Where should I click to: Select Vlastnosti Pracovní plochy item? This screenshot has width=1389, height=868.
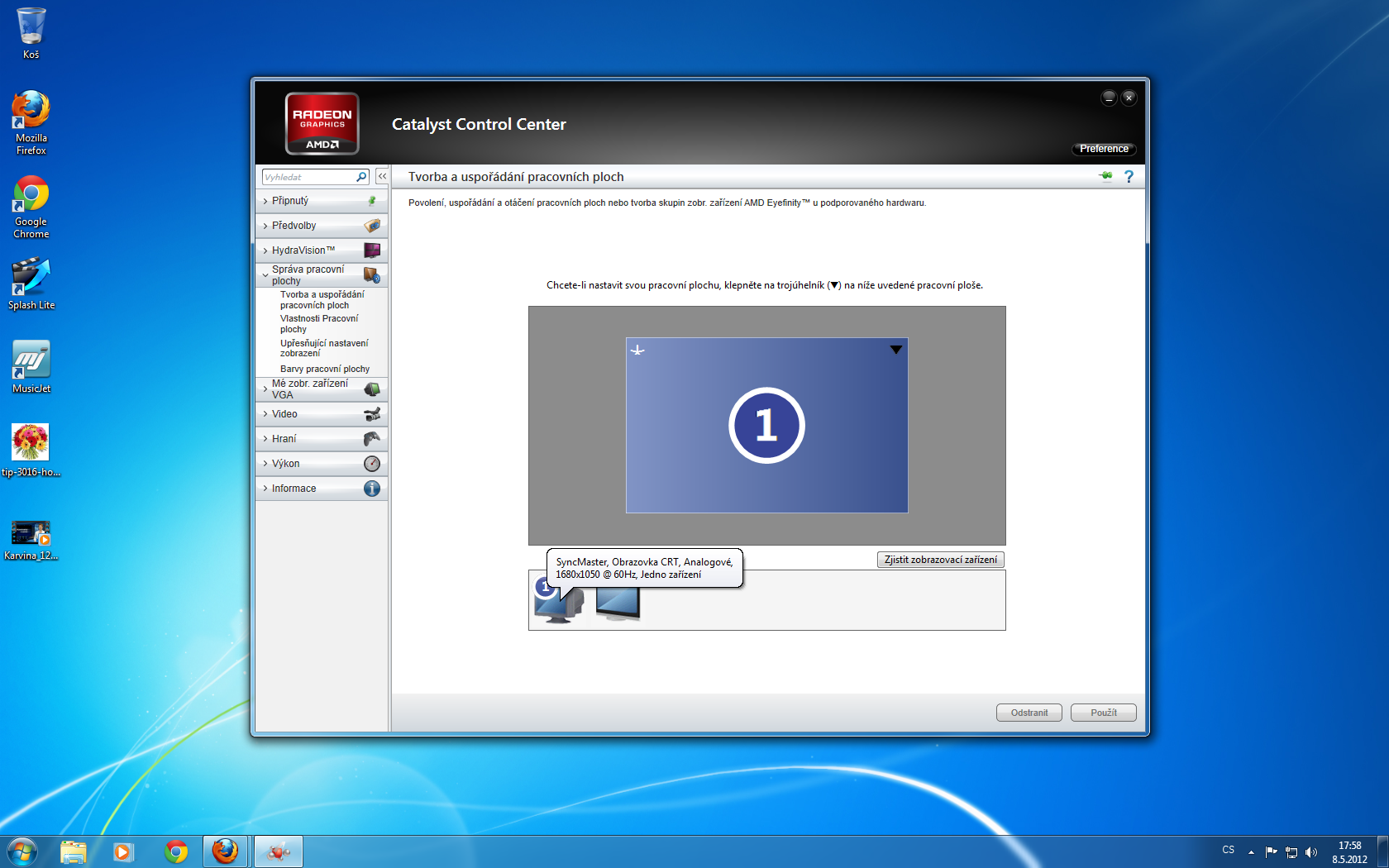coord(319,324)
